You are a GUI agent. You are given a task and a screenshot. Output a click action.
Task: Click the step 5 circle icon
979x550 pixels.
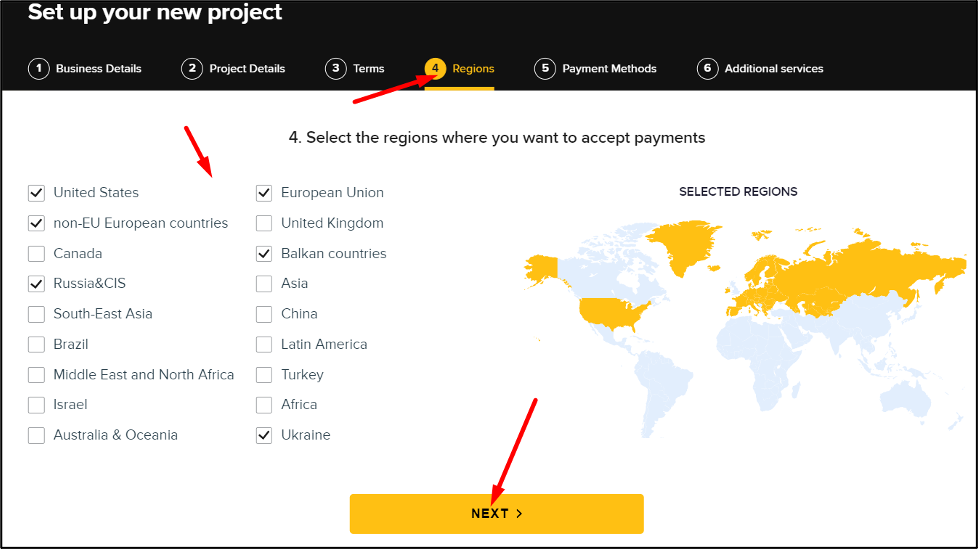(544, 69)
